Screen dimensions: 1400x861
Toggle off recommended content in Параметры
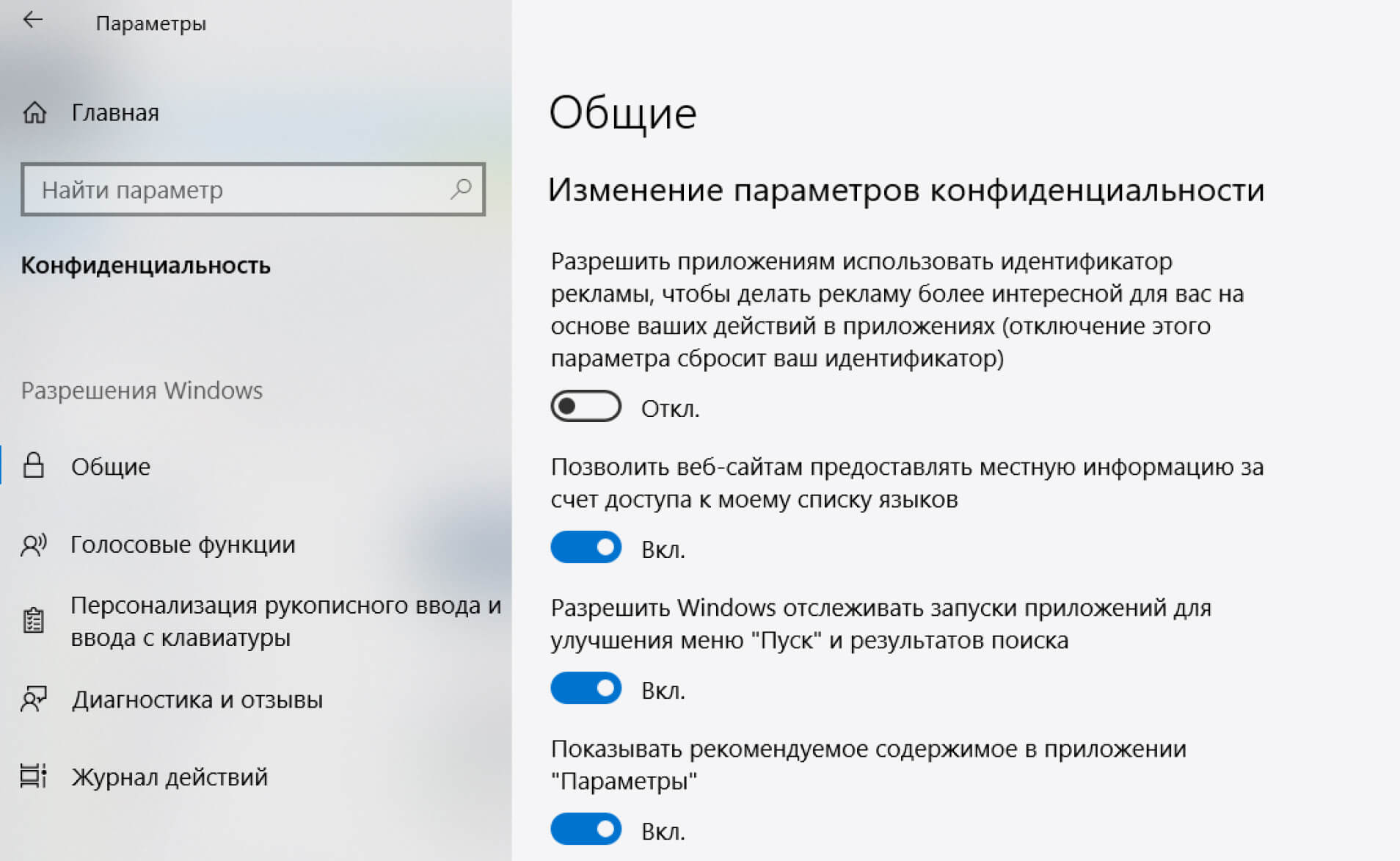pyautogui.click(x=586, y=829)
